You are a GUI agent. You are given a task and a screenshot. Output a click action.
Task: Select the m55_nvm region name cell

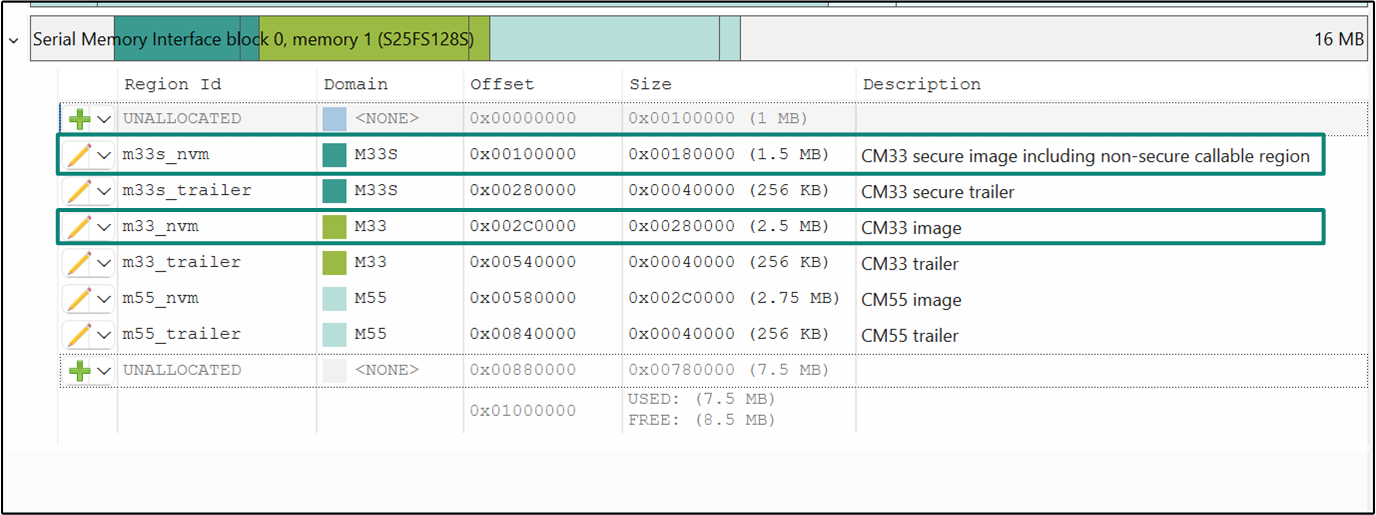coord(160,299)
